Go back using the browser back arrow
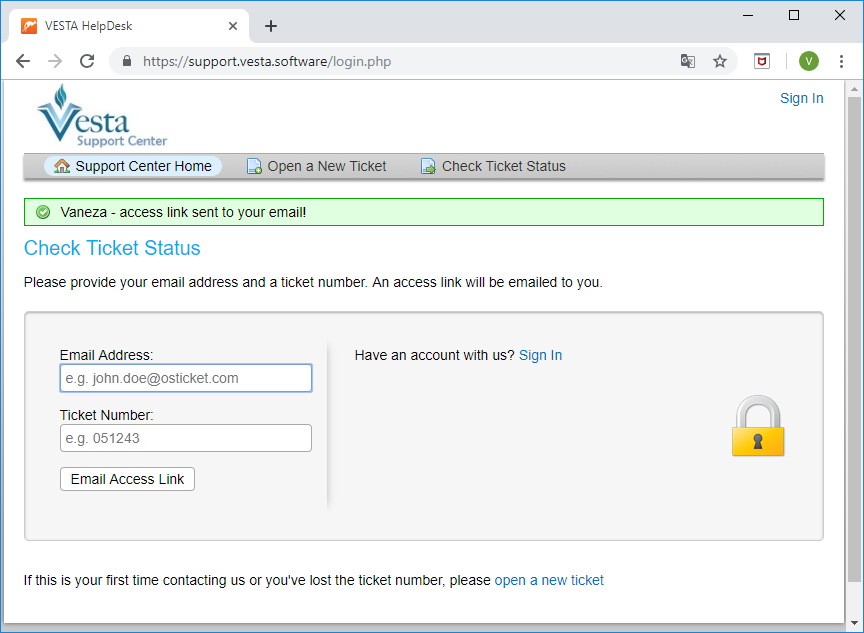864x633 pixels. click(23, 61)
